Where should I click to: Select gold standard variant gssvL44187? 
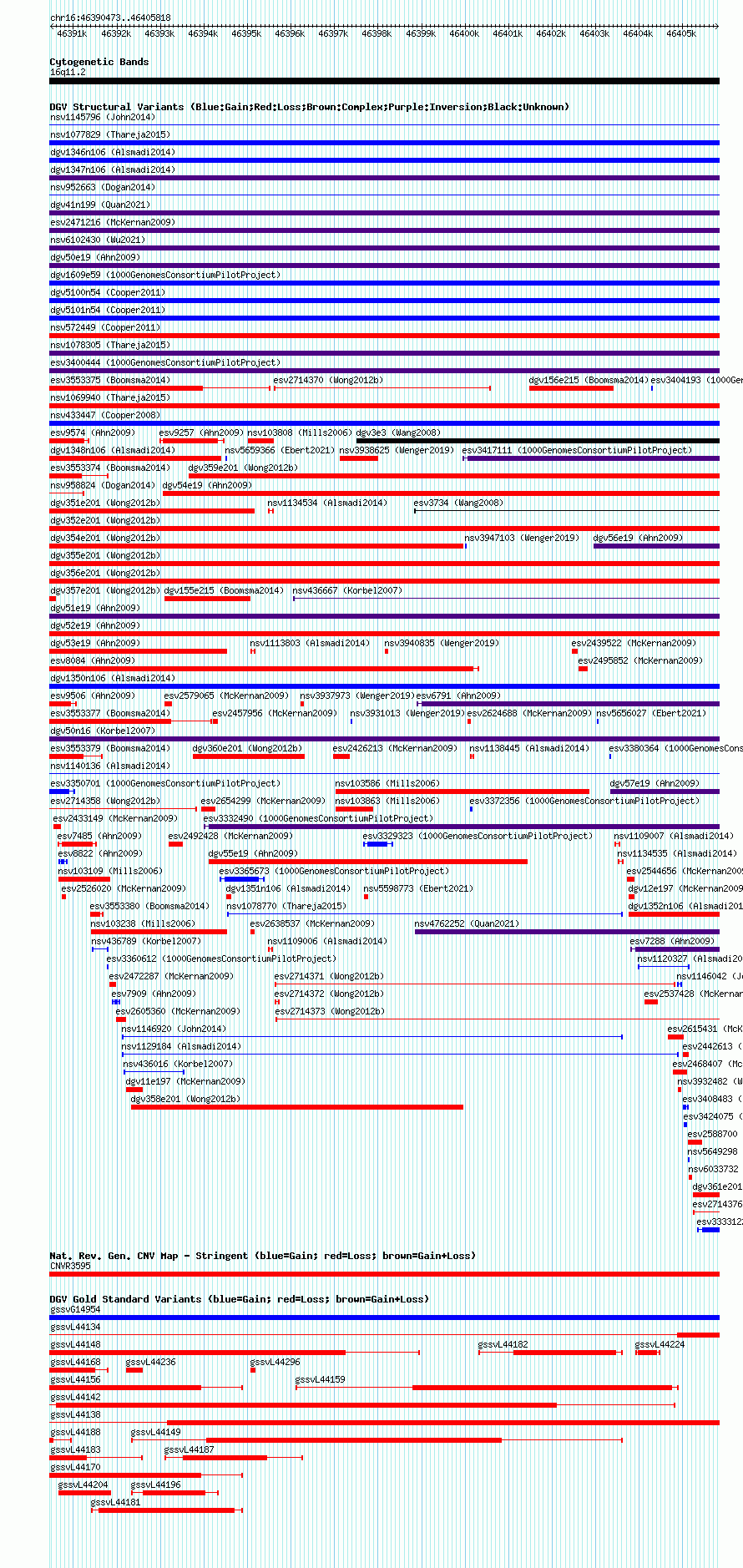(x=190, y=1449)
